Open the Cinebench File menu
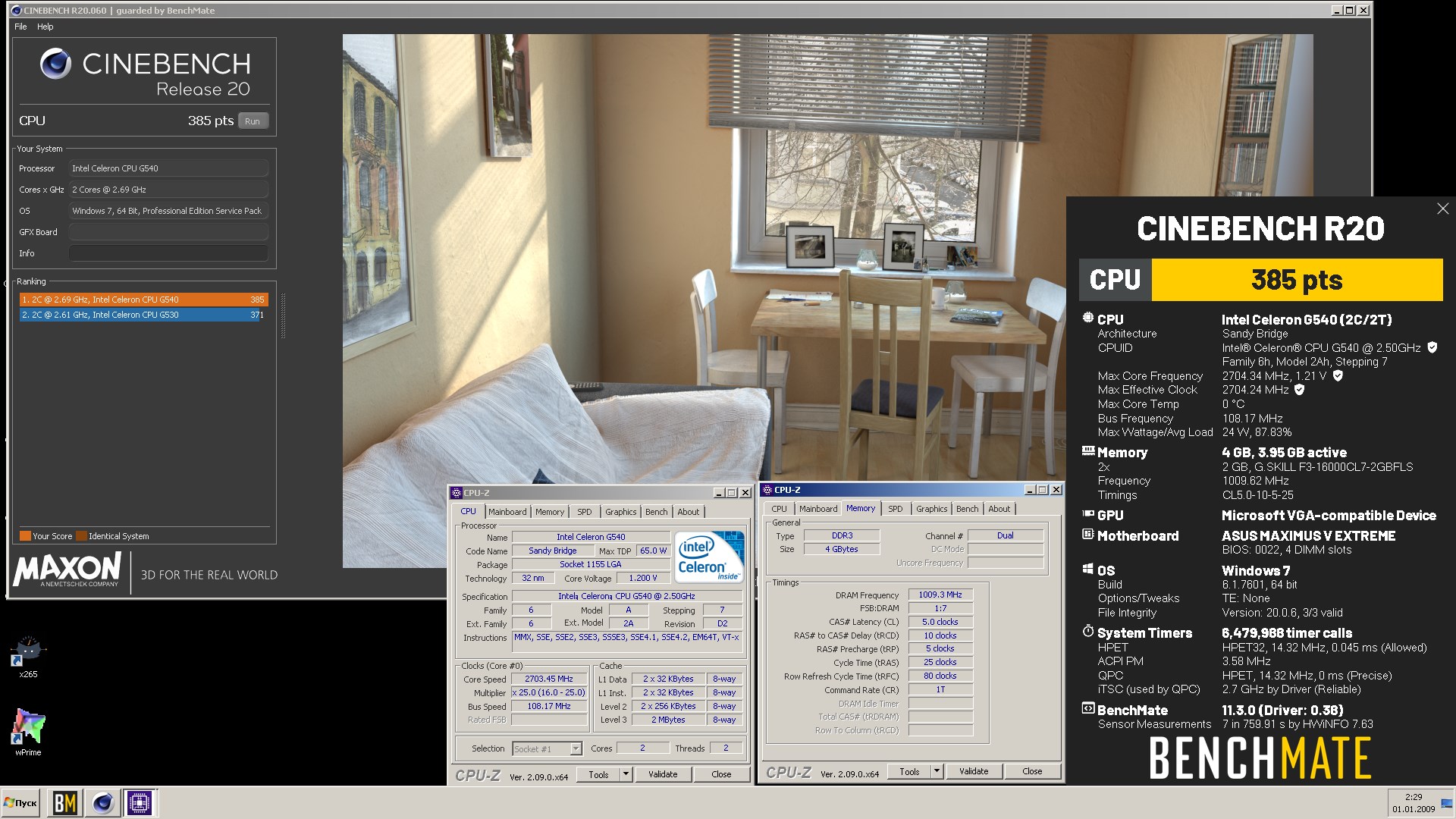This screenshot has height=819, width=1456. [20, 27]
